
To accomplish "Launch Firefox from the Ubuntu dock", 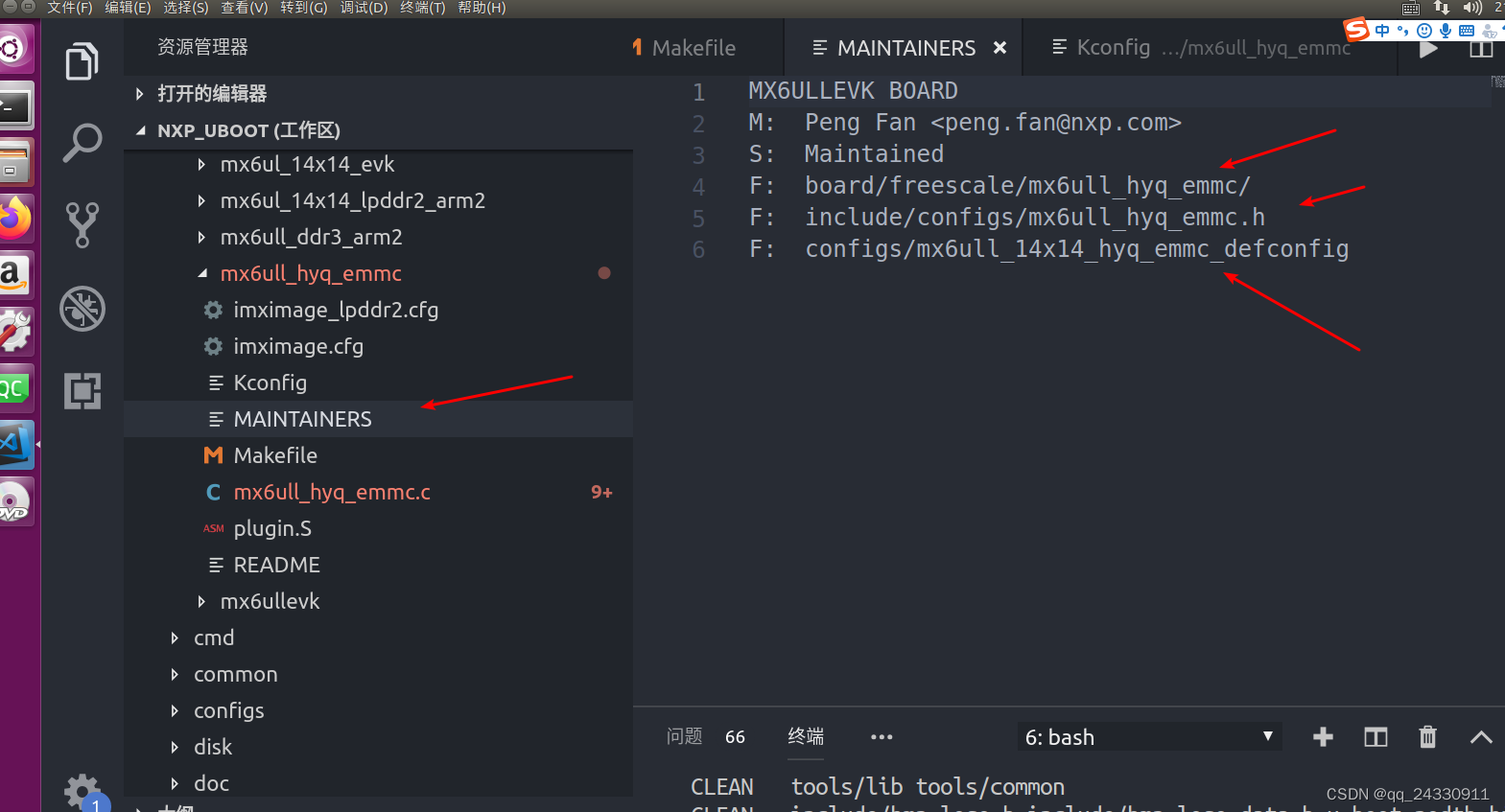I will point(16,219).
